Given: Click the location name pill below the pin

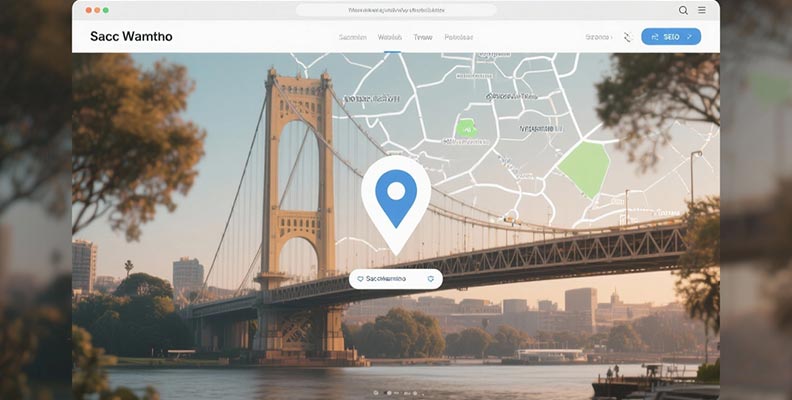Looking at the screenshot, I should pyautogui.click(x=395, y=279).
